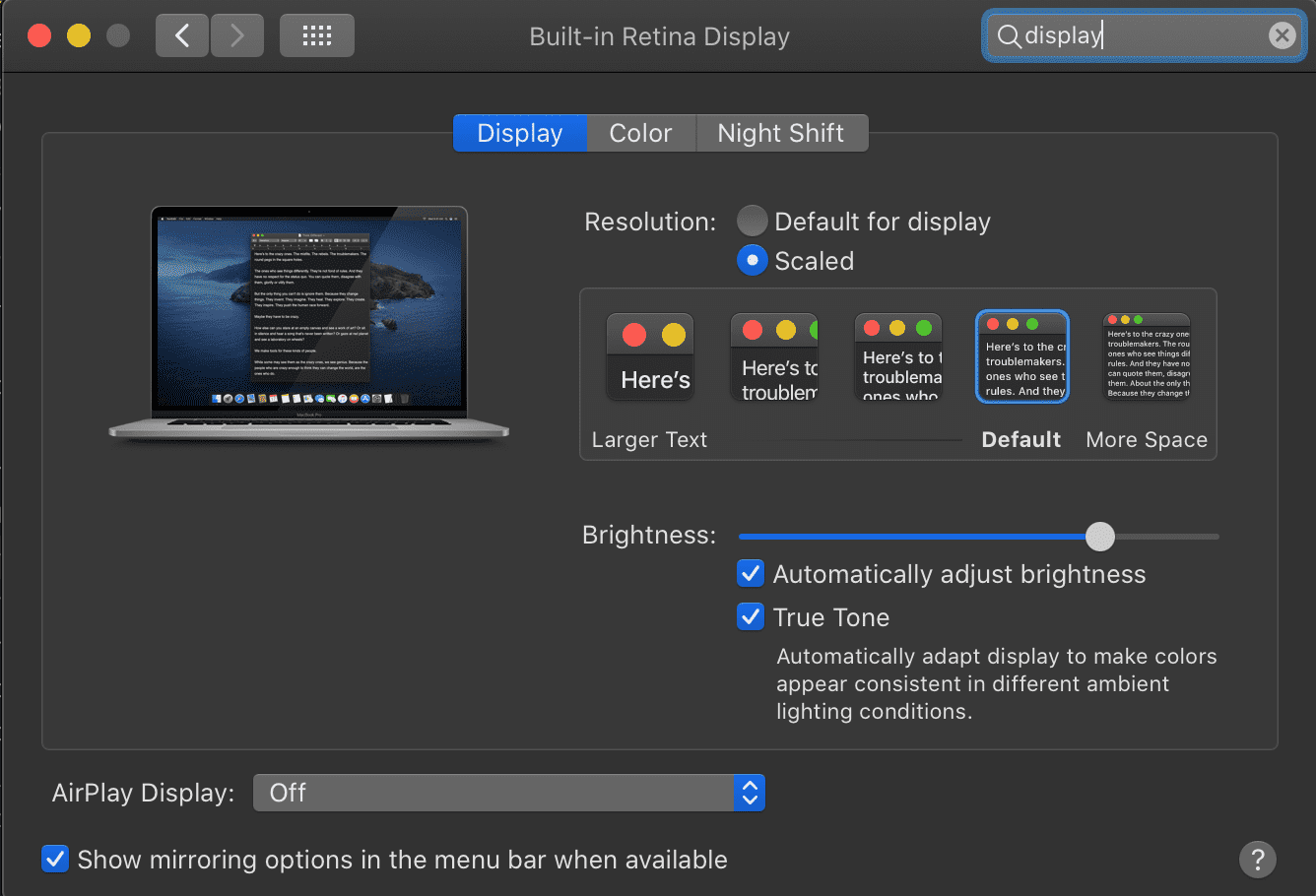Select the Display tab
Viewport: 1316px width, 896px height.
click(x=519, y=133)
